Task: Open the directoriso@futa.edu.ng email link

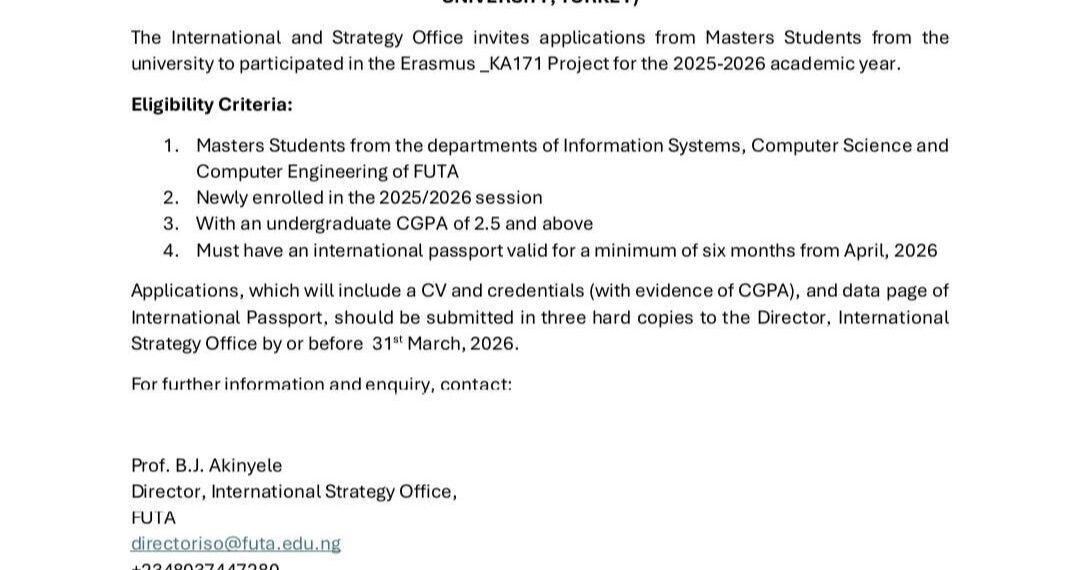Action: [236, 544]
